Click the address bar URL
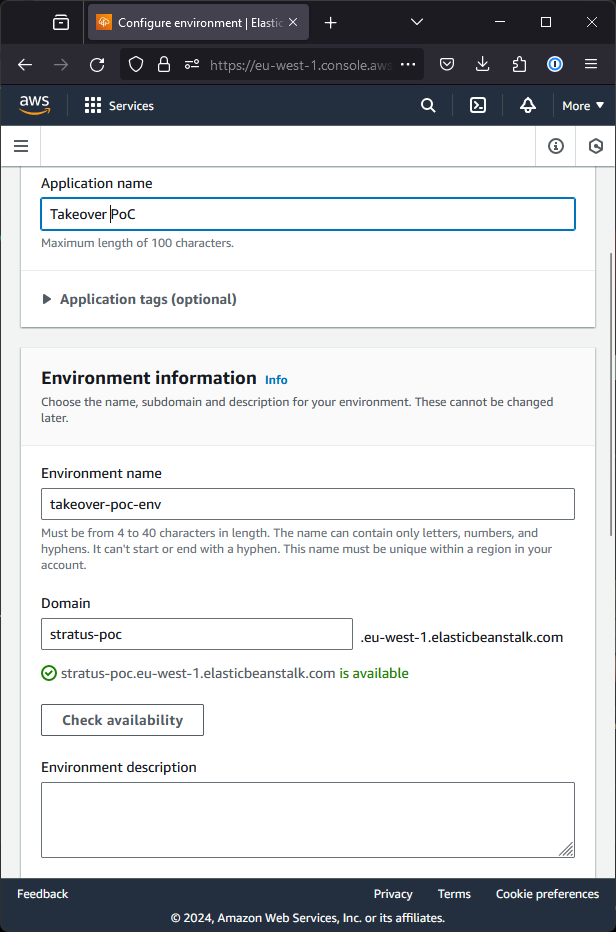Viewport: 616px width, 932px height. 301,65
